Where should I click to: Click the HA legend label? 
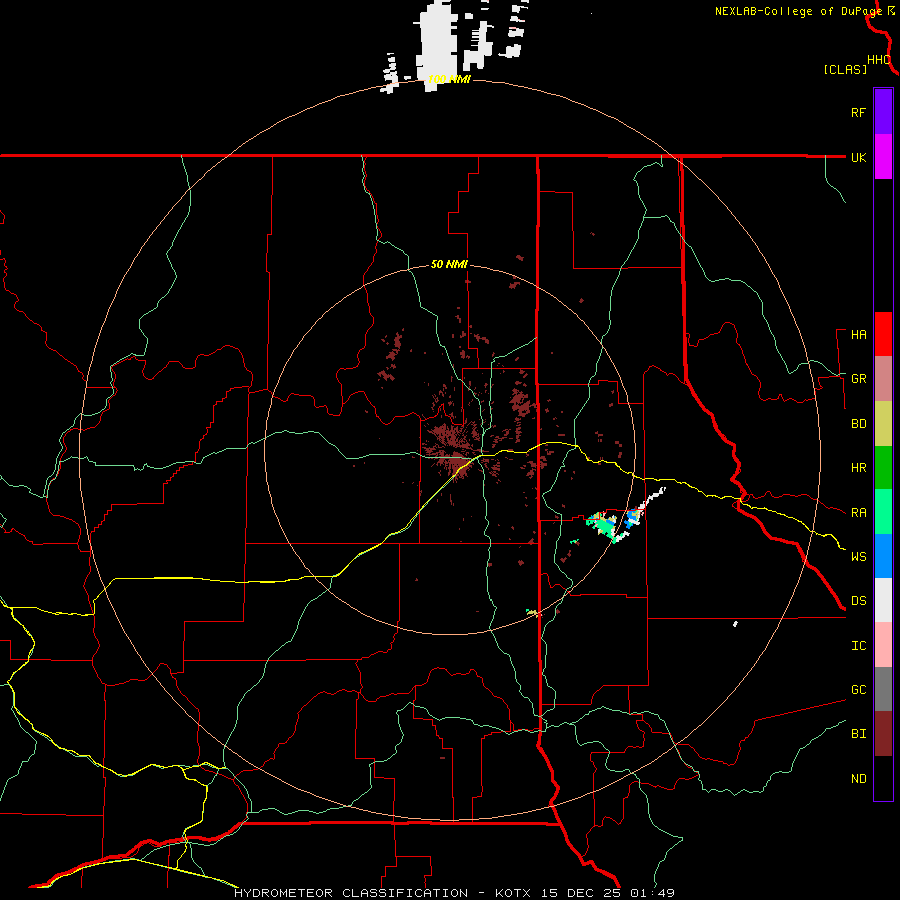pos(858,335)
